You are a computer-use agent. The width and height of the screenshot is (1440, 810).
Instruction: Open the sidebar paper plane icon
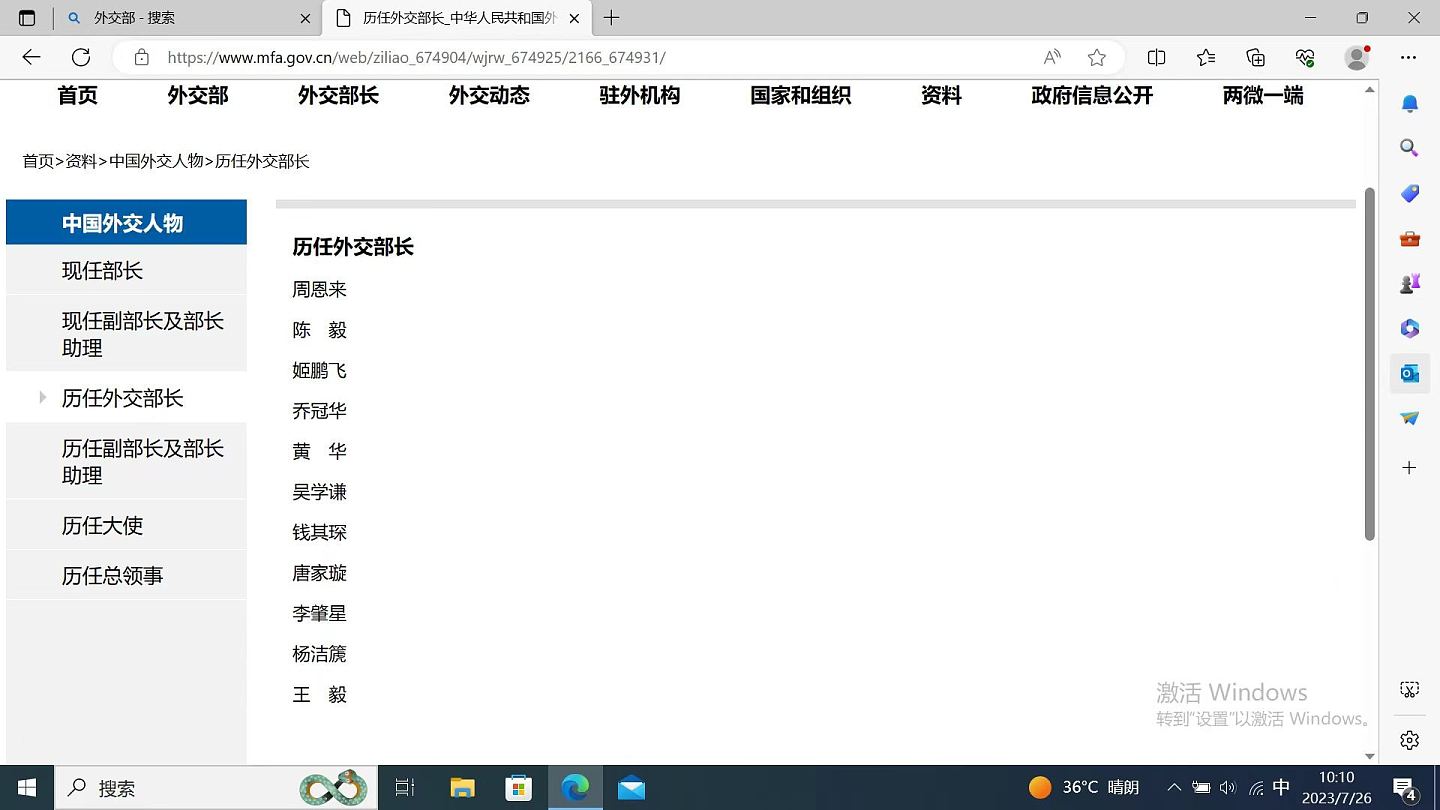click(x=1409, y=418)
